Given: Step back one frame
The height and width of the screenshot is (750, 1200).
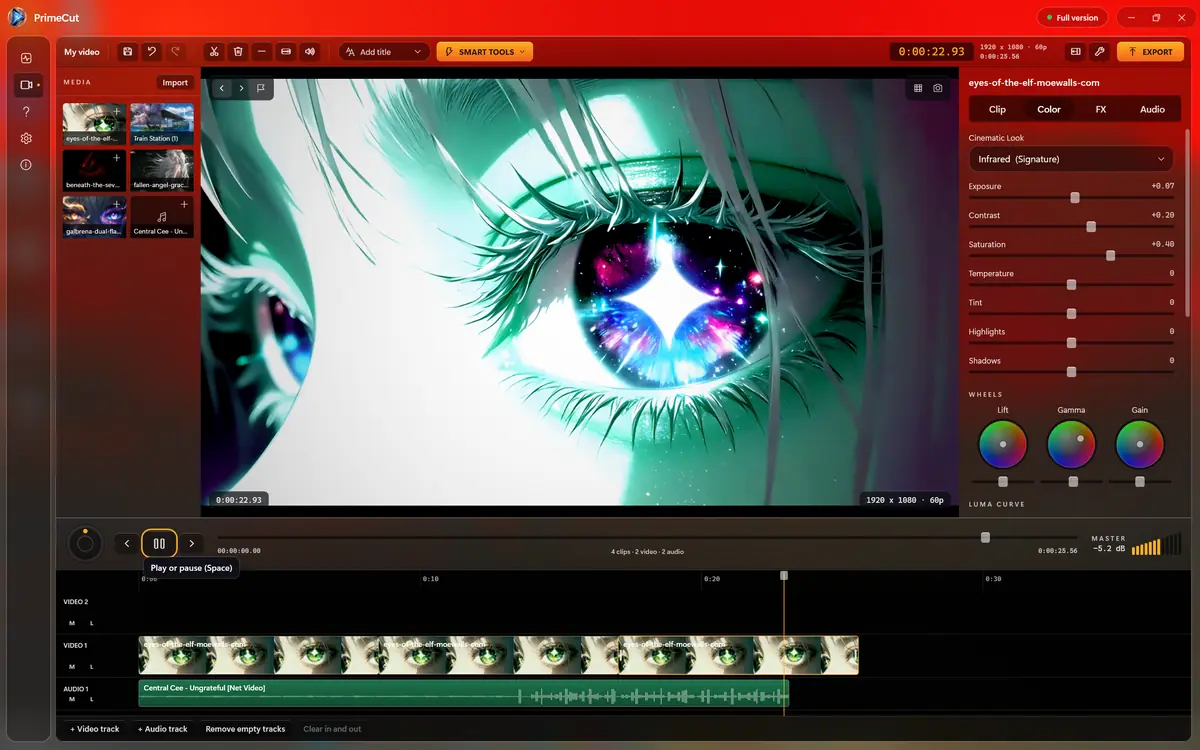Looking at the screenshot, I should point(127,543).
